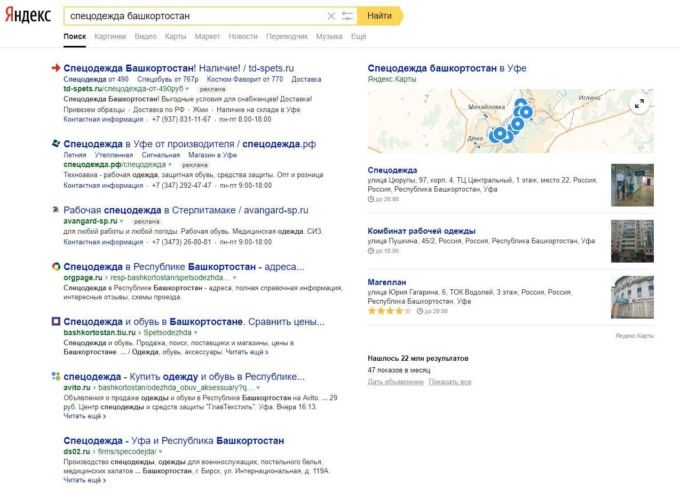Screen dimensions: 680x492
Task: Click the спецодежда.рф favicon
Action: pos(56,143)
